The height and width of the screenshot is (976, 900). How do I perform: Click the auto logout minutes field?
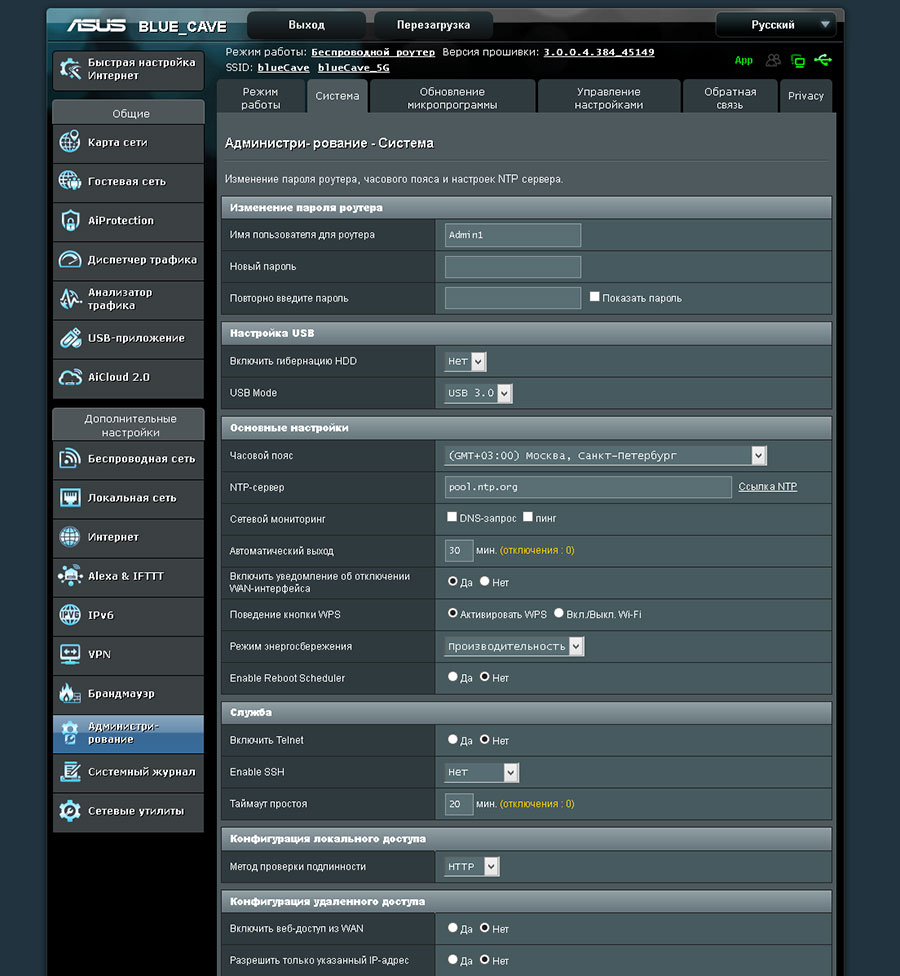[x=459, y=551]
